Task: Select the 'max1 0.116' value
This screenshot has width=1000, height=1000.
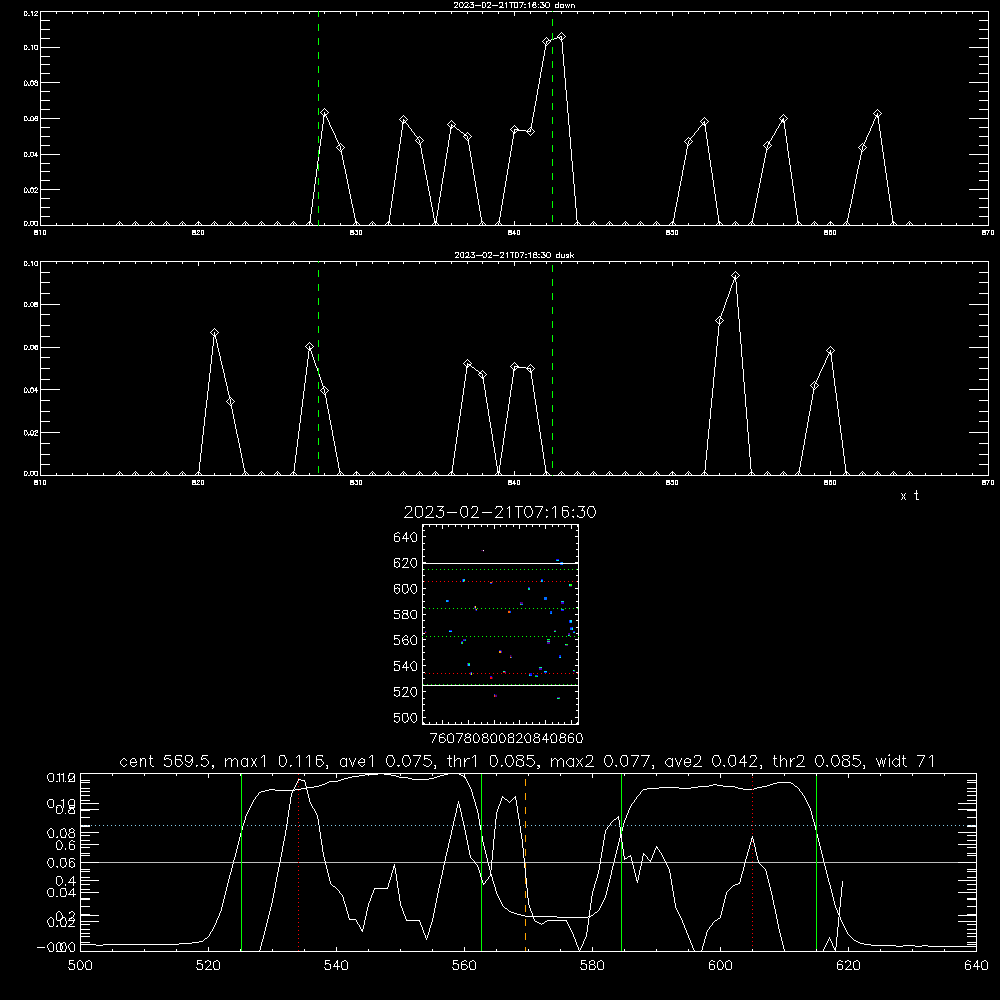Action: tap(275, 761)
